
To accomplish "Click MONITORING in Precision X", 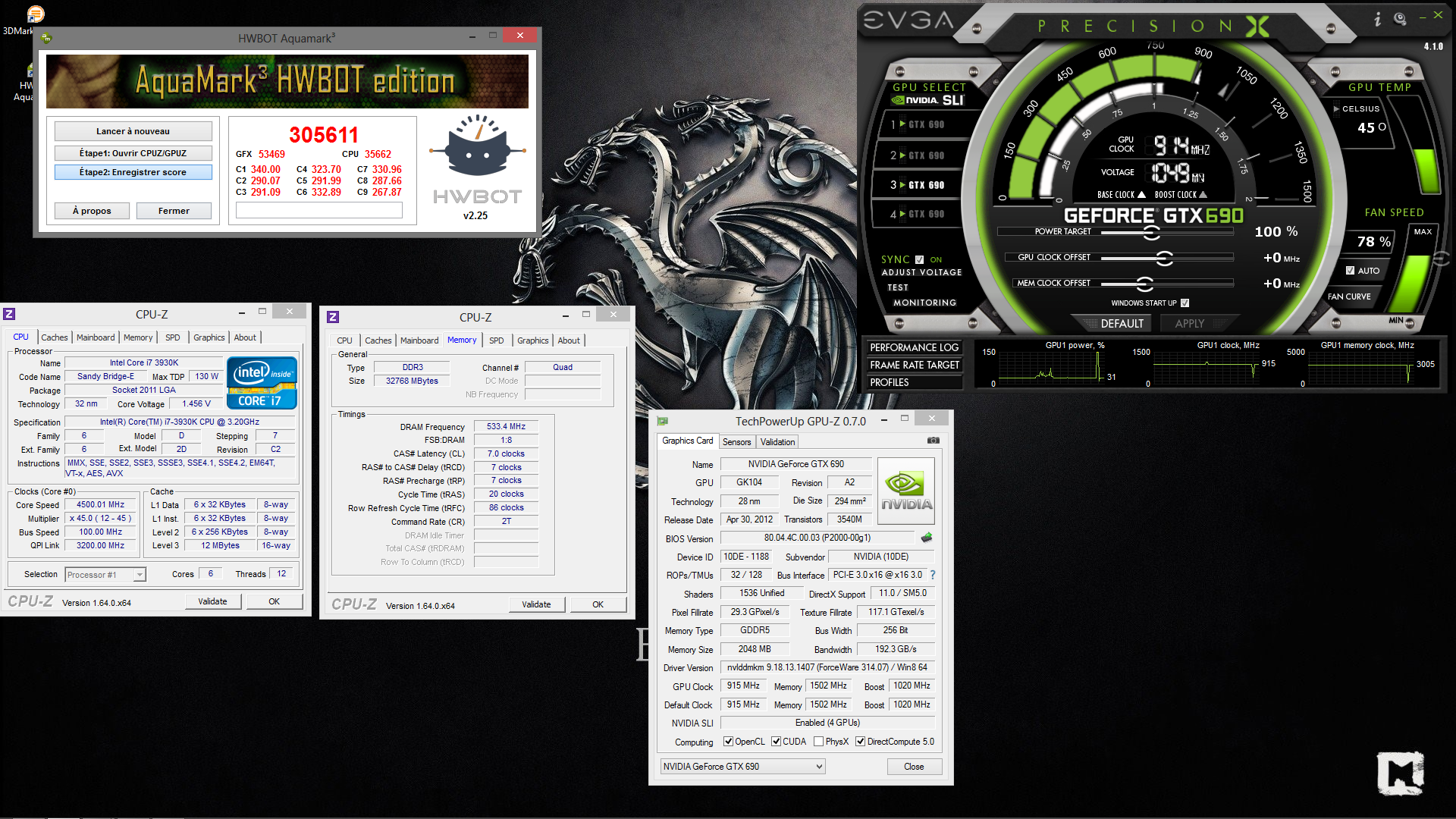I will pyautogui.click(x=924, y=303).
